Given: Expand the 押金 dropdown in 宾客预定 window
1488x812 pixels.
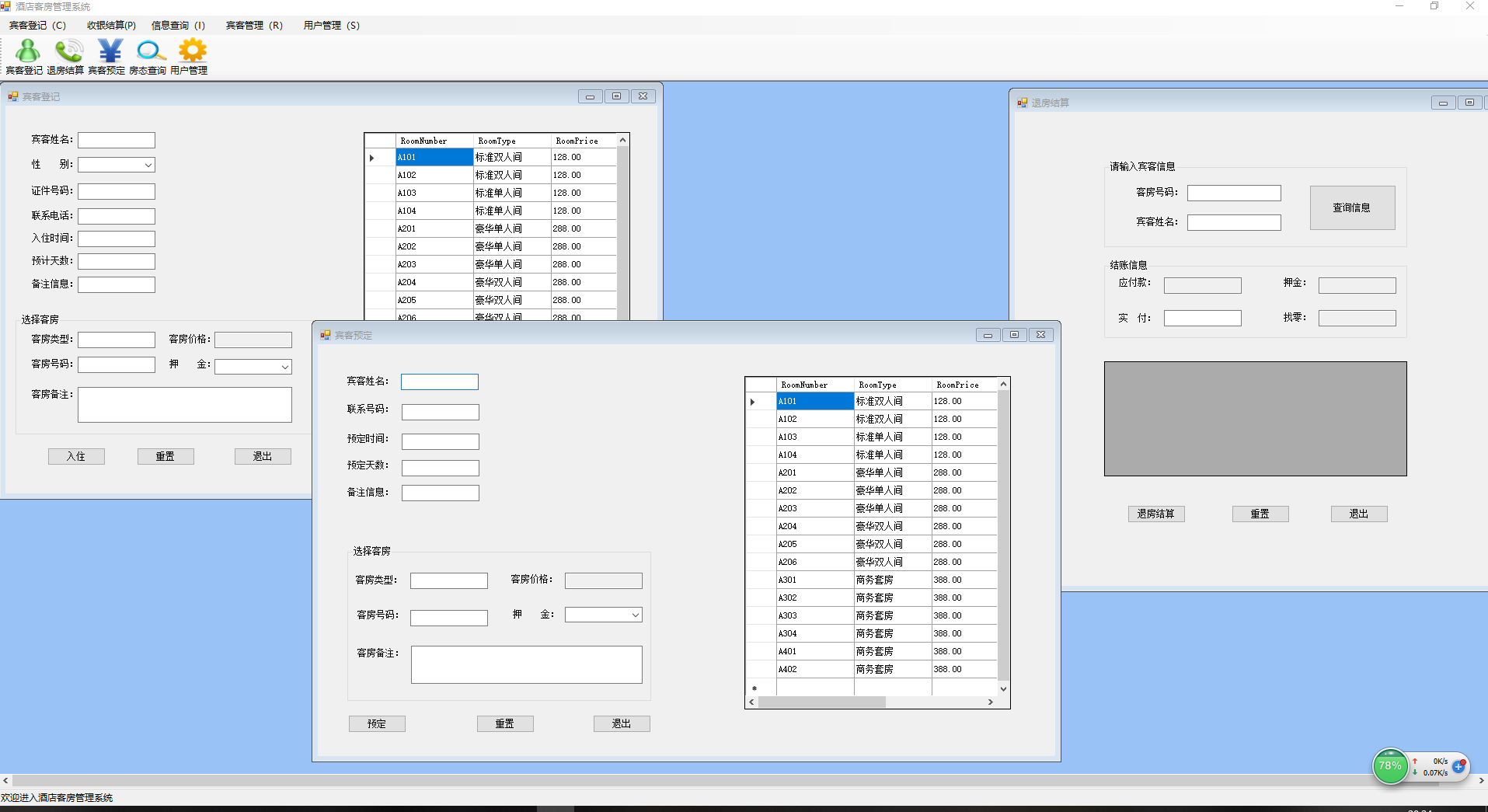Looking at the screenshot, I should coord(635,615).
